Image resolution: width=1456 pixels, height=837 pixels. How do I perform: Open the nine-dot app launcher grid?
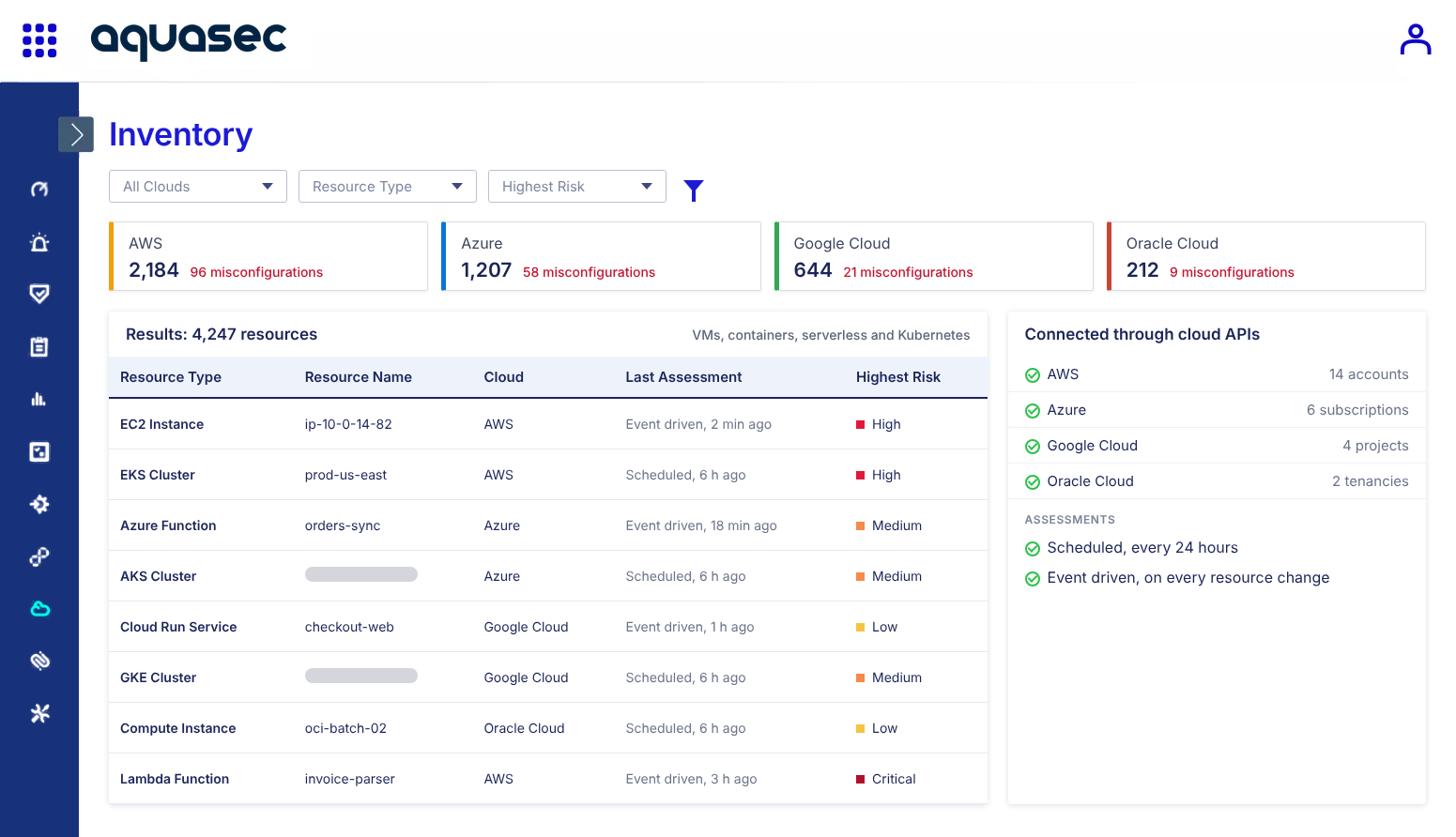point(39,40)
